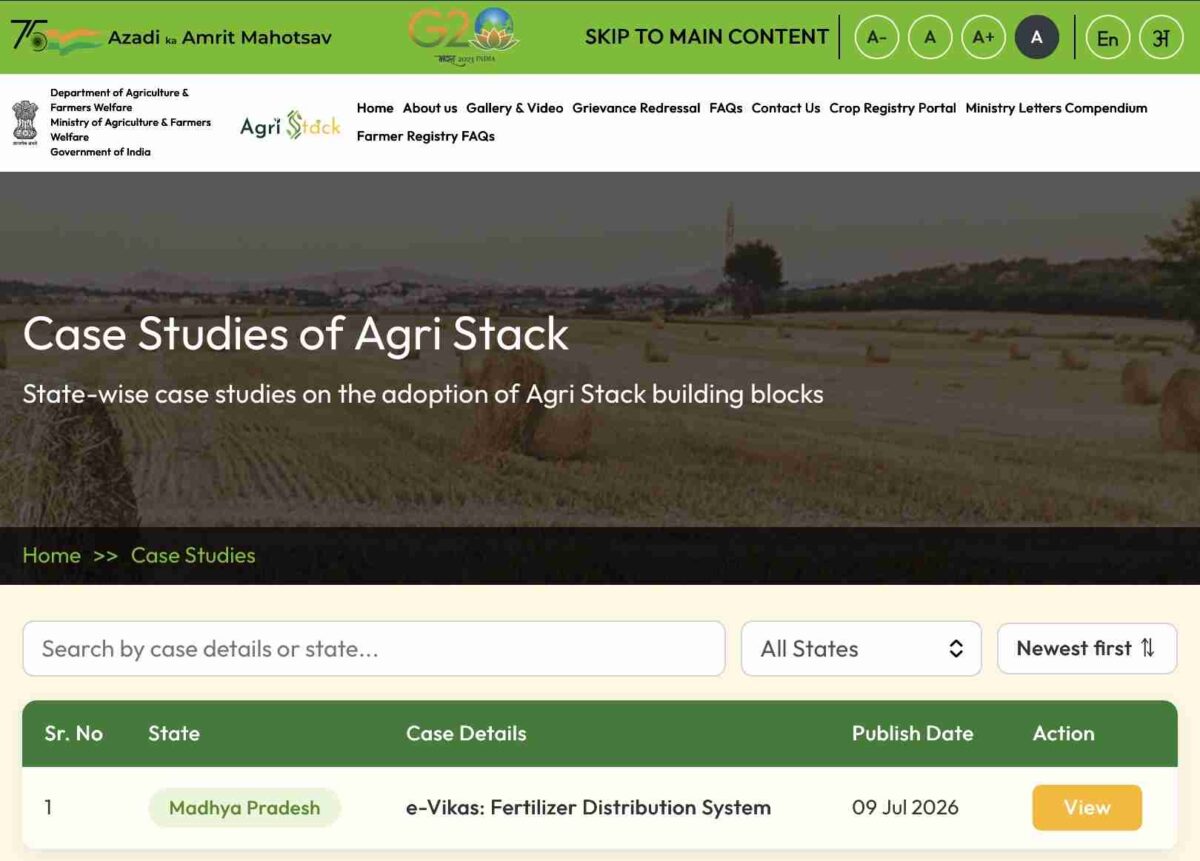Decrease font size with A- button
Viewport: 1200px width, 861px height.
point(877,38)
